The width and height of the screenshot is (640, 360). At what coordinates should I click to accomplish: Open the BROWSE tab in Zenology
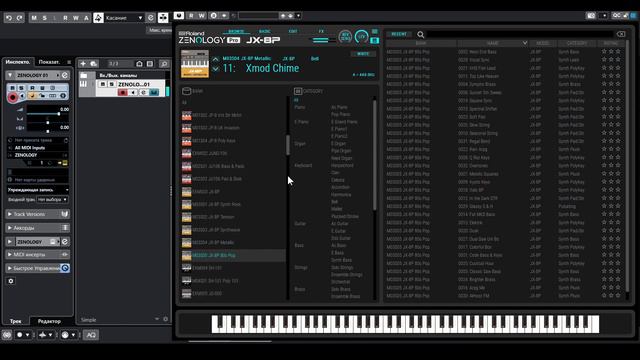pyautogui.click(x=236, y=31)
